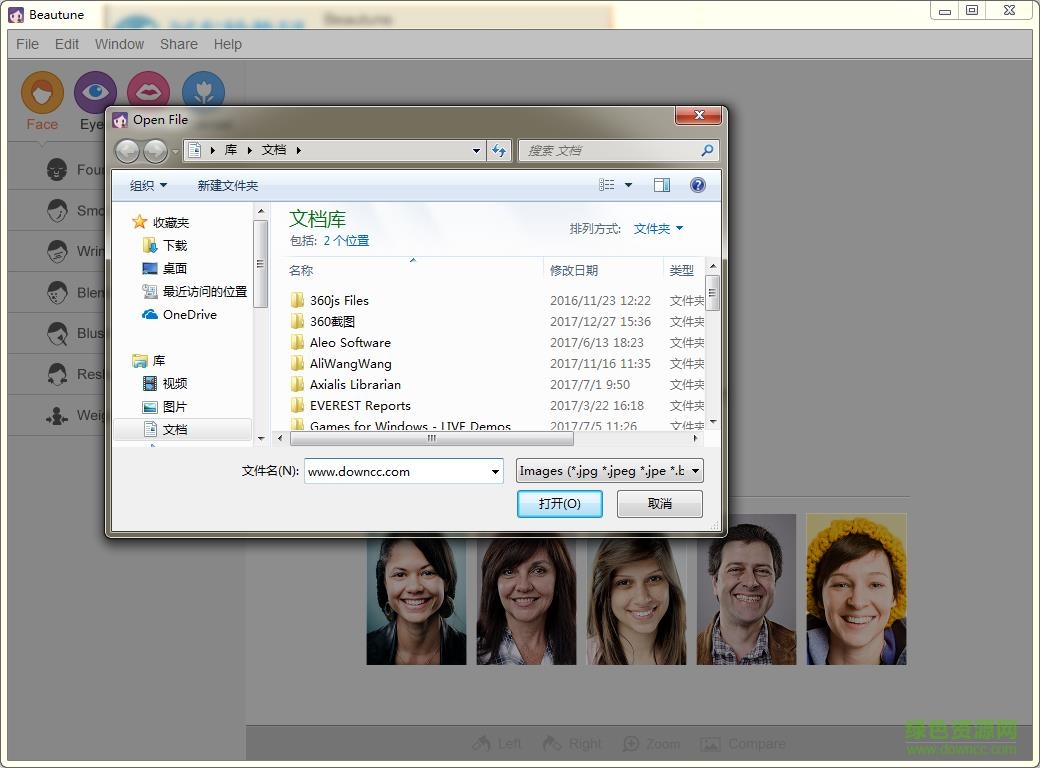1040x768 pixels.
Task: Open the OneDrive location
Action: click(189, 314)
